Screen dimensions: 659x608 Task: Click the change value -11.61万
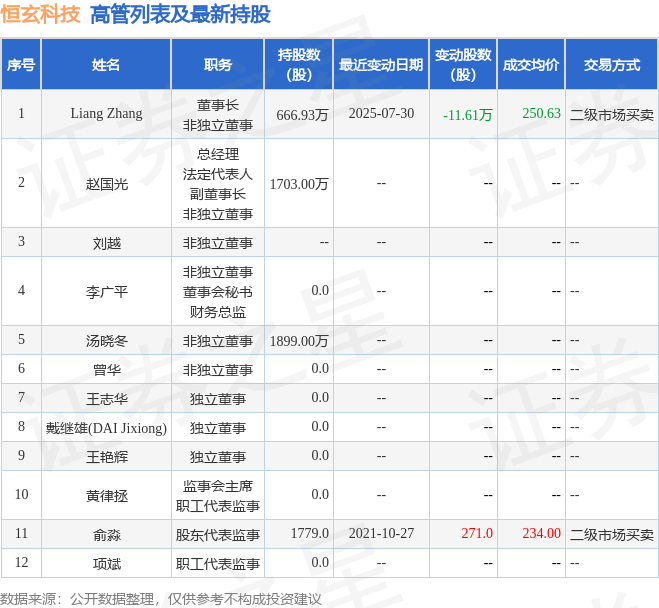click(x=468, y=115)
